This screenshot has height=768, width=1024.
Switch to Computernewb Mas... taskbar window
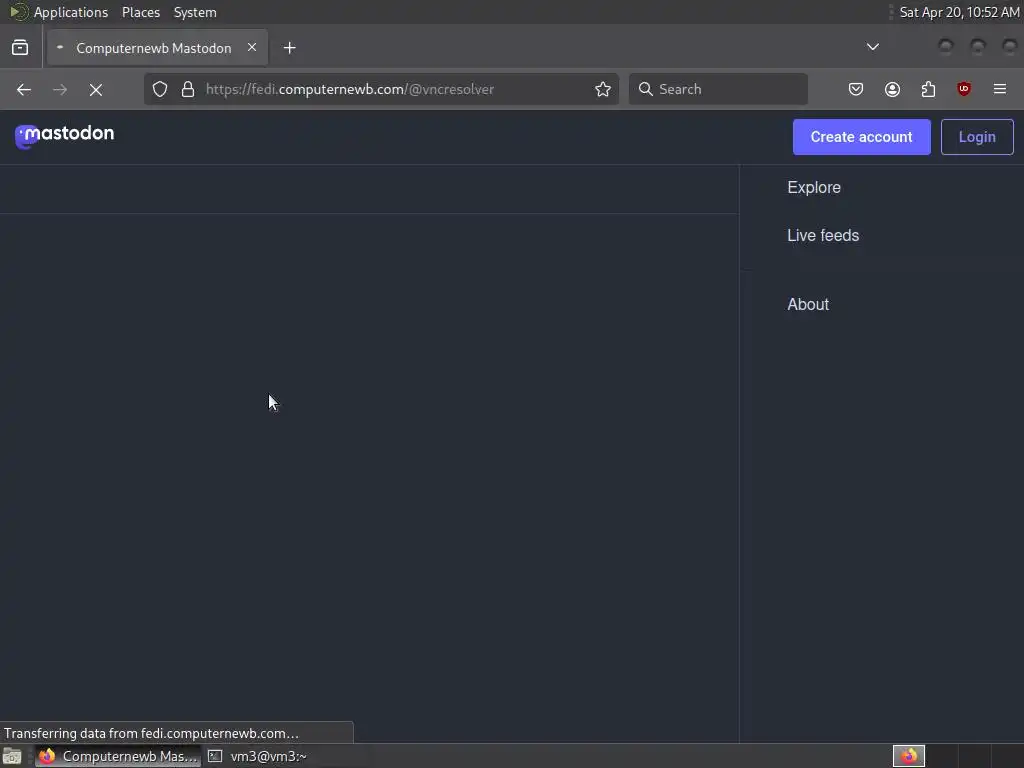click(x=118, y=756)
